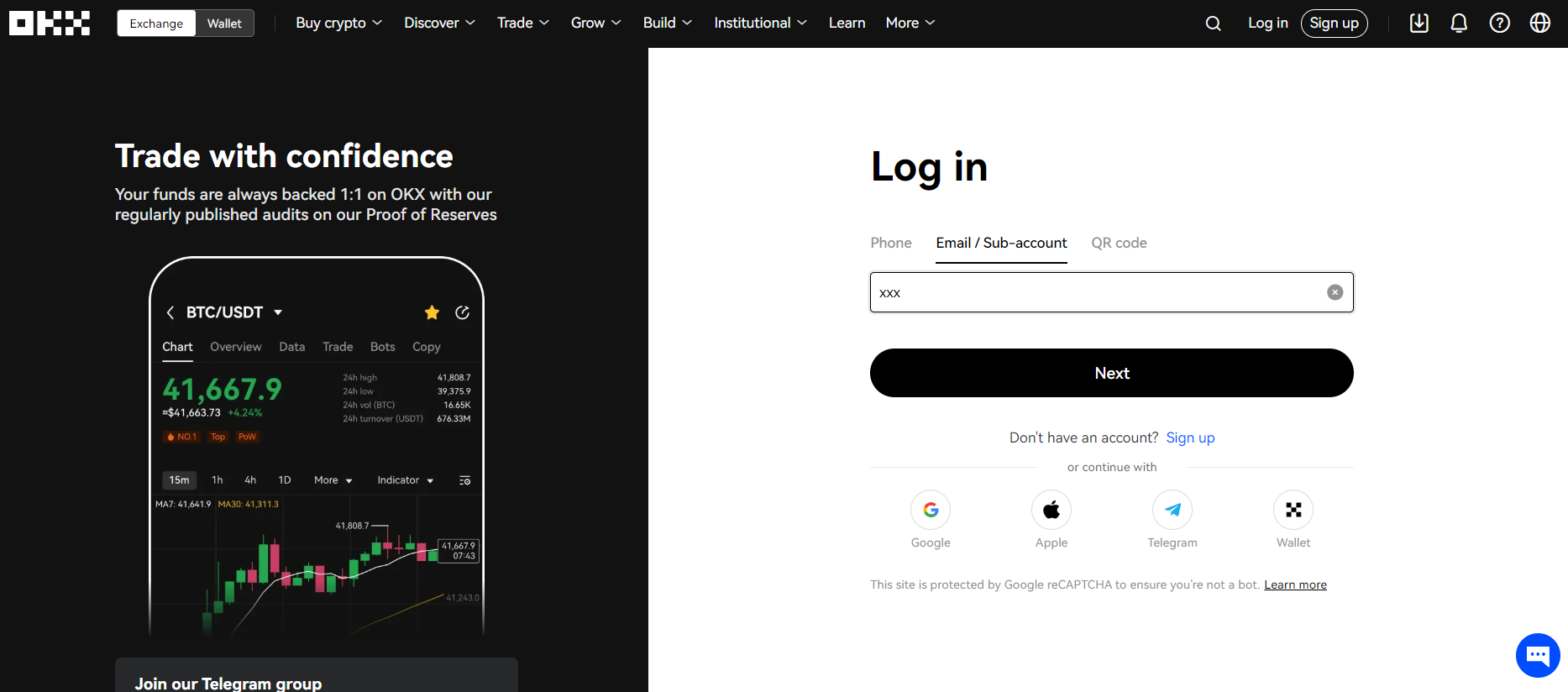Open the language globe icon
1568x692 pixels.
pos(1539,24)
